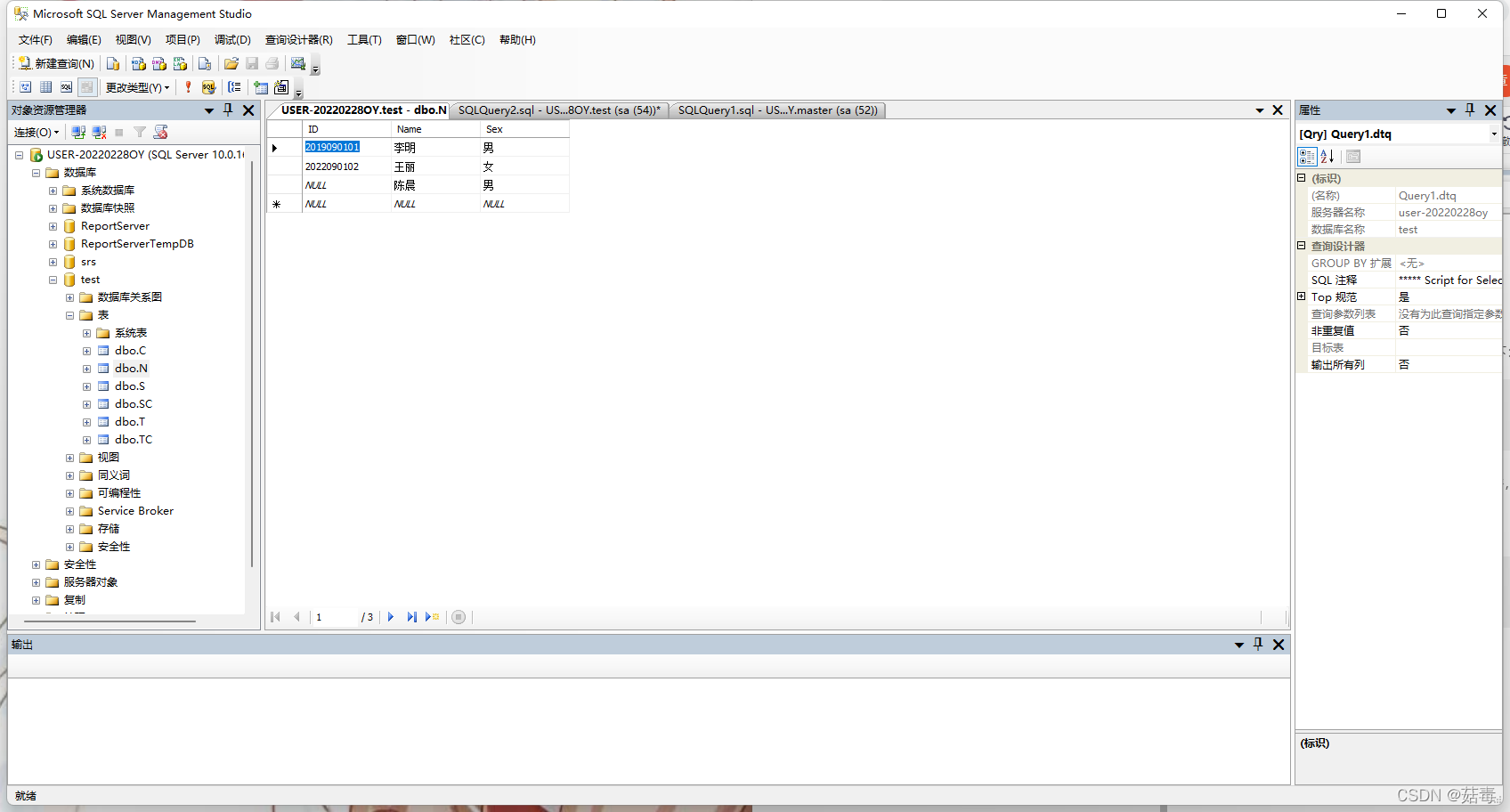This screenshot has height=812, width=1510.
Task: Click the Sex column header
Action: coord(524,129)
